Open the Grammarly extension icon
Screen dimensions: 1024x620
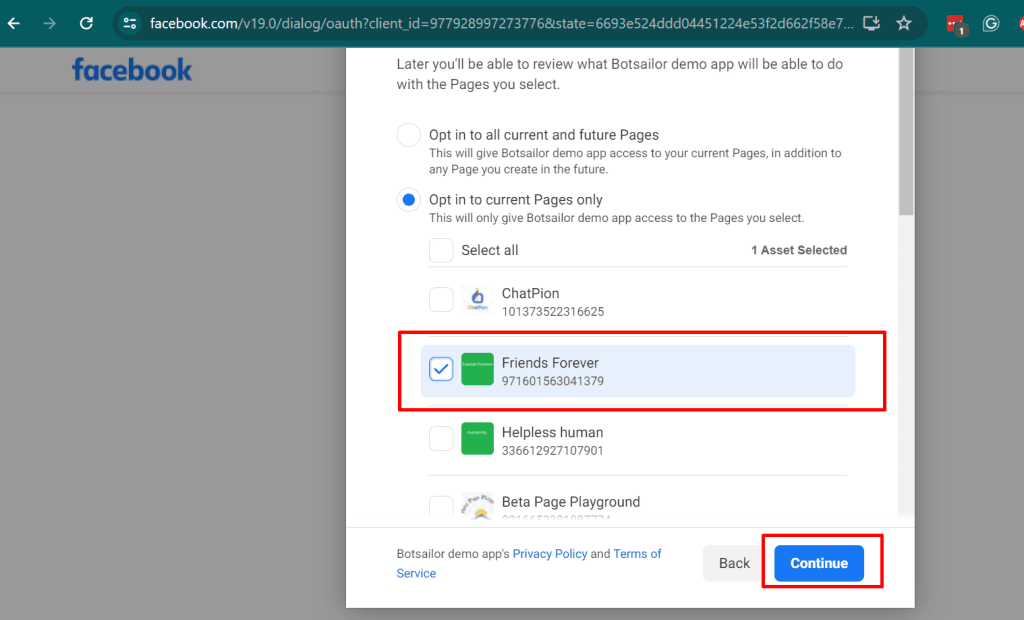[991, 23]
